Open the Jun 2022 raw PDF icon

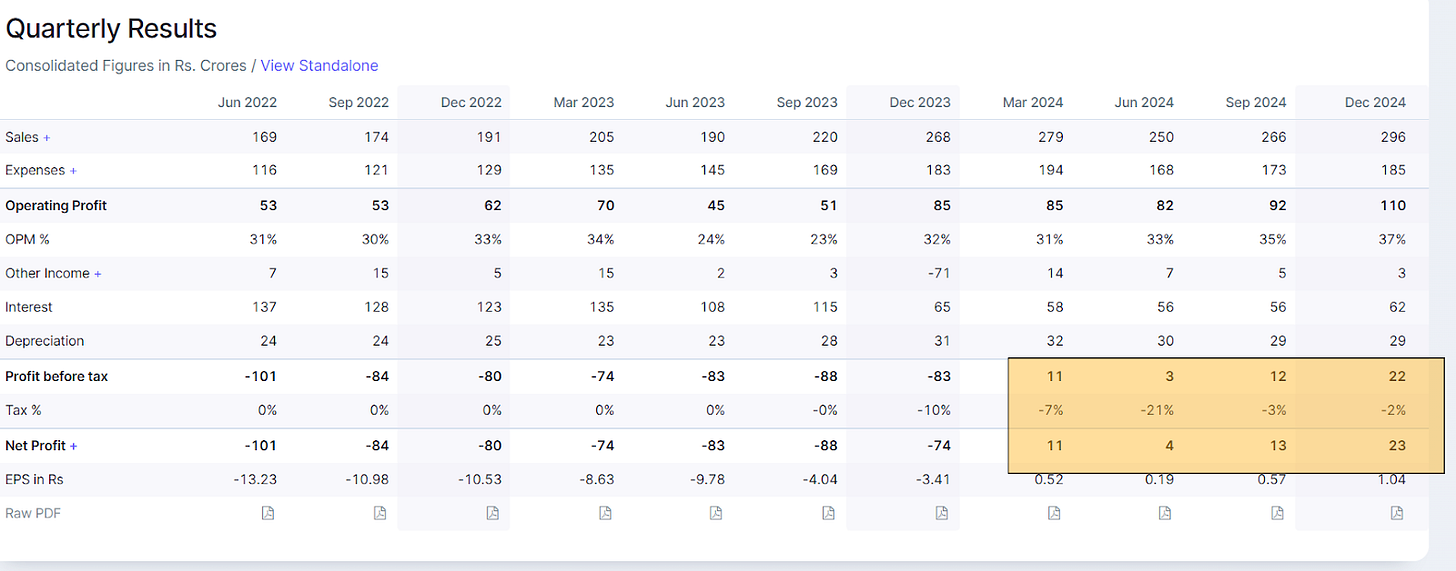268,513
